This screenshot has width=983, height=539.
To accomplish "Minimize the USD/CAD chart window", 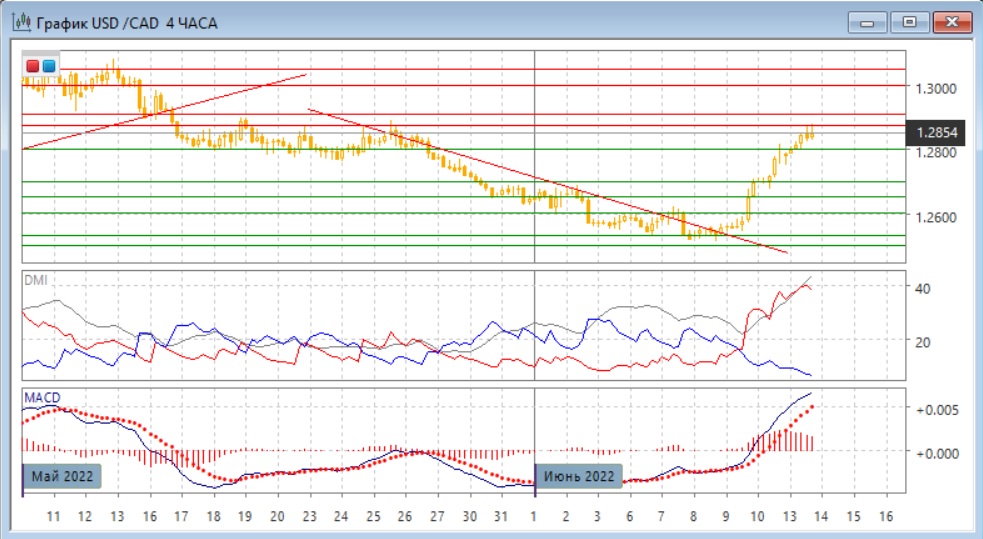I will 867,21.
